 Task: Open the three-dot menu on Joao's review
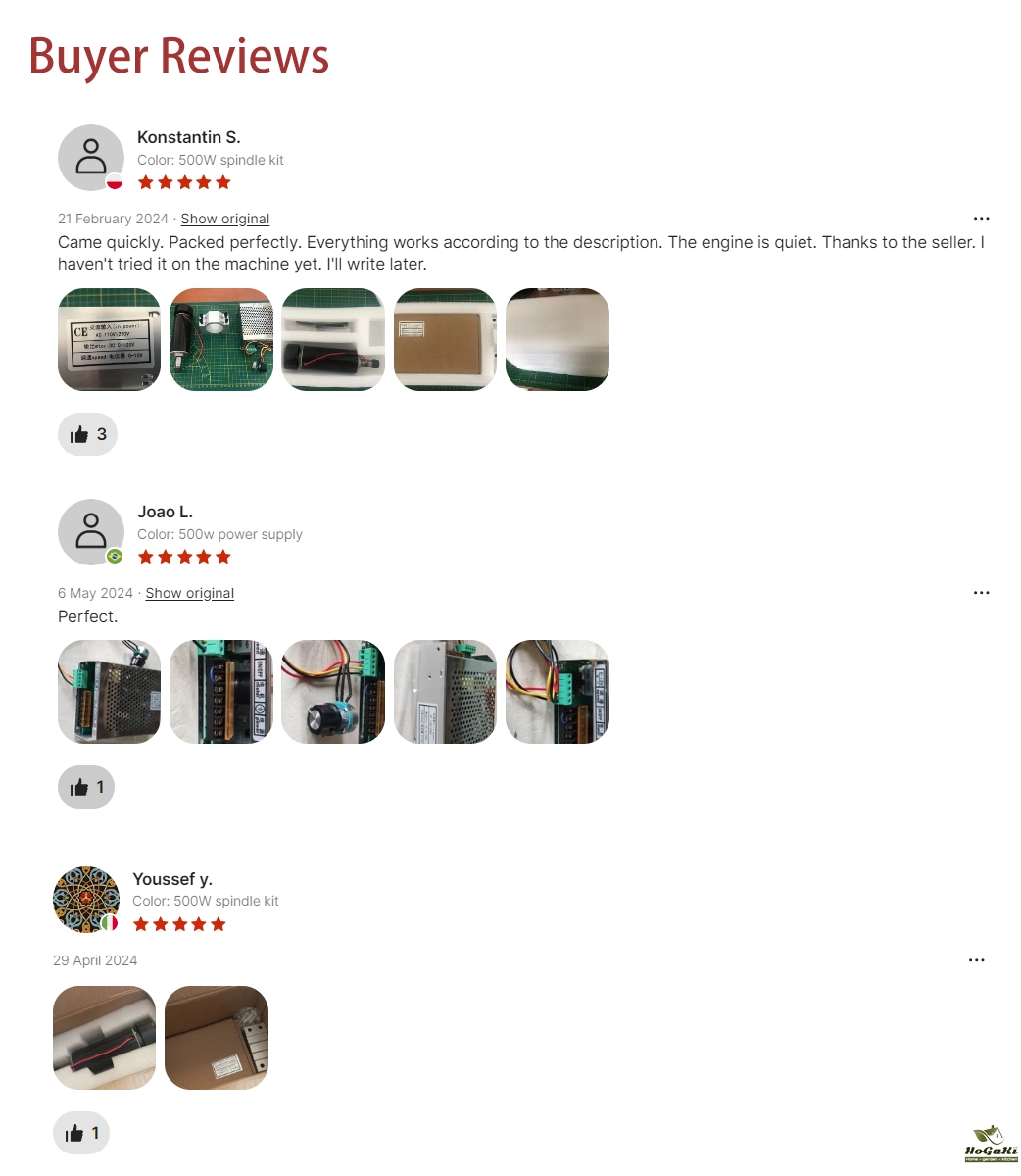[x=981, y=593]
